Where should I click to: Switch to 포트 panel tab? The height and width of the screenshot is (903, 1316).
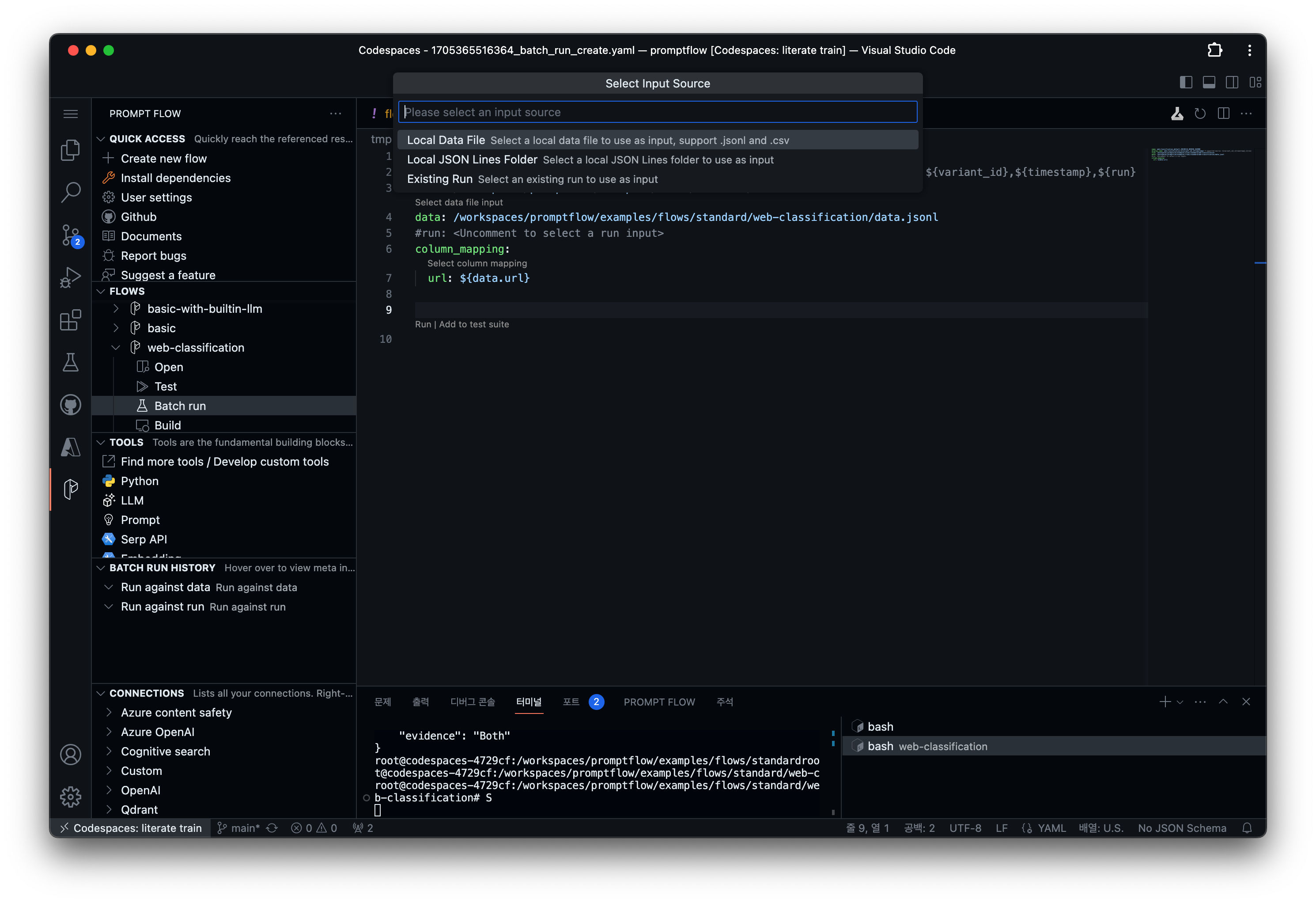571,702
